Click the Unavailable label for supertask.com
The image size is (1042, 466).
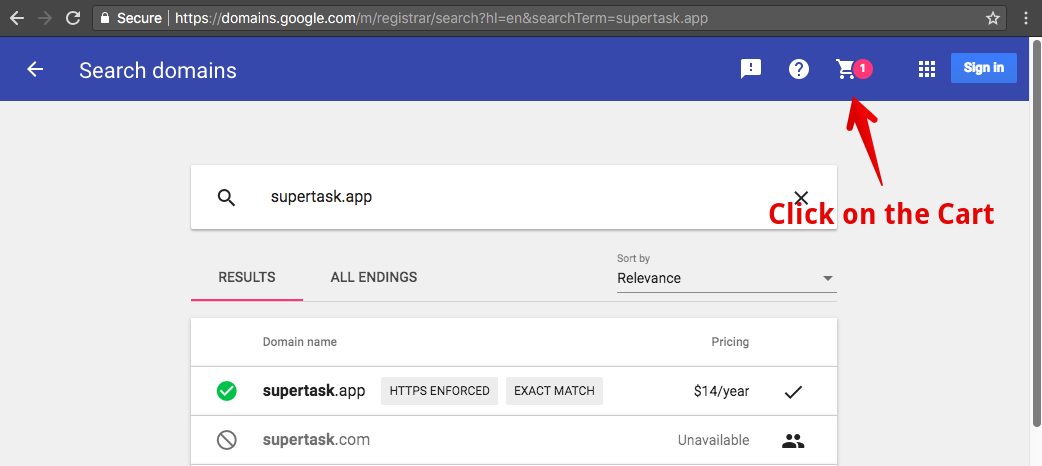[x=713, y=440]
